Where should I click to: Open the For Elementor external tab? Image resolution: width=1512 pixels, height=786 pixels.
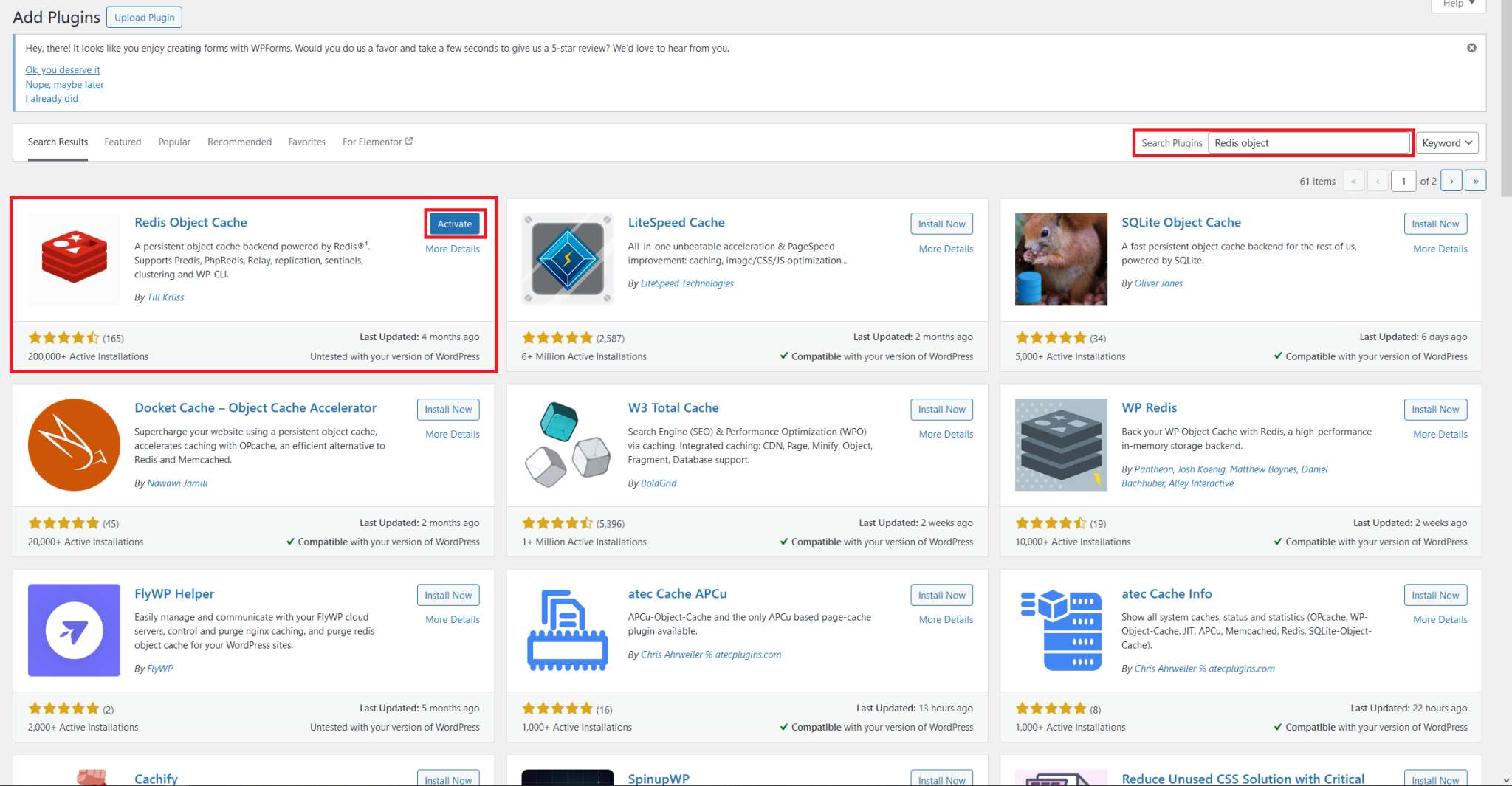(x=377, y=142)
